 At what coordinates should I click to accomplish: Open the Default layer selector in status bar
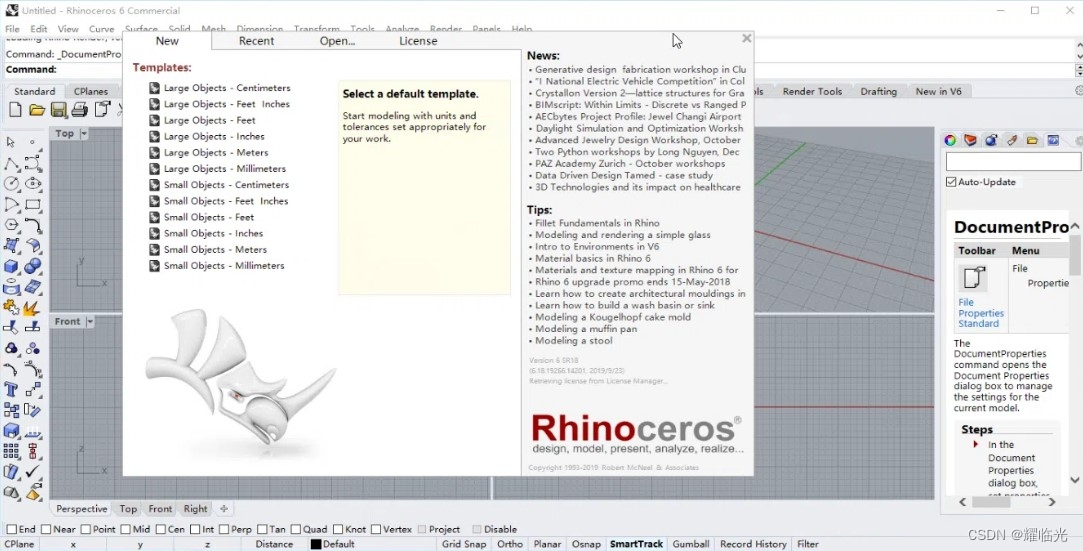[338, 544]
